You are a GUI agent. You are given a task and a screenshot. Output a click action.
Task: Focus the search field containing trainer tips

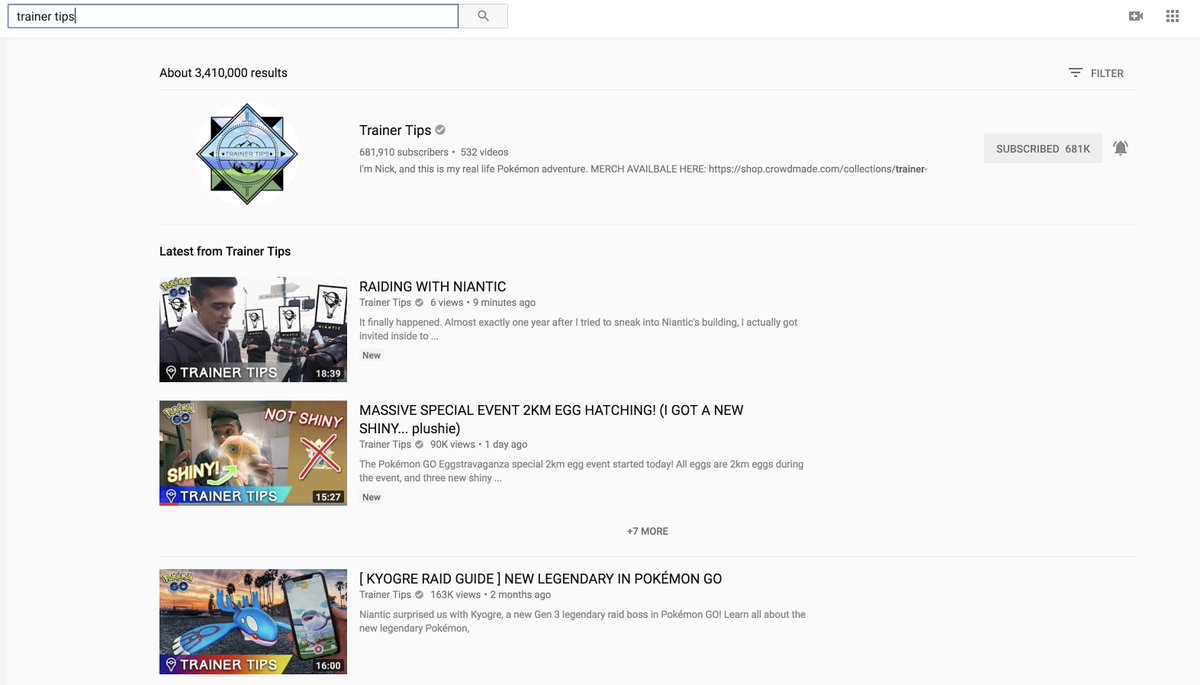click(232, 16)
